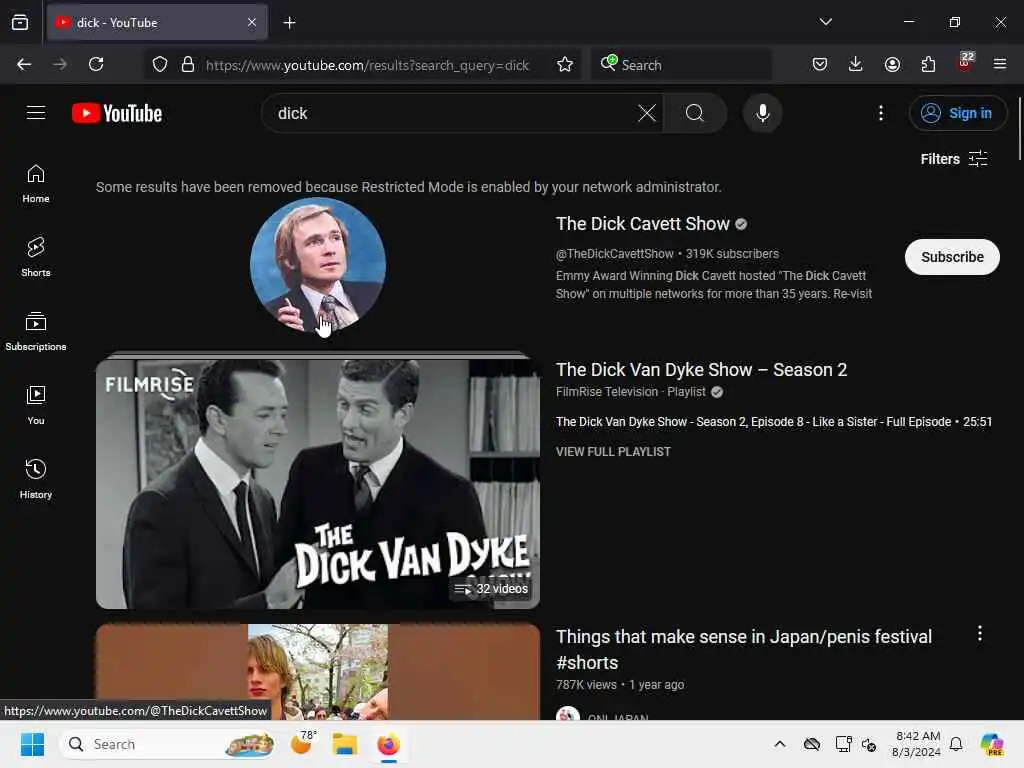1024x768 pixels.
Task: Open the Japan festival shorts video title
Action: pyautogui.click(x=744, y=649)
